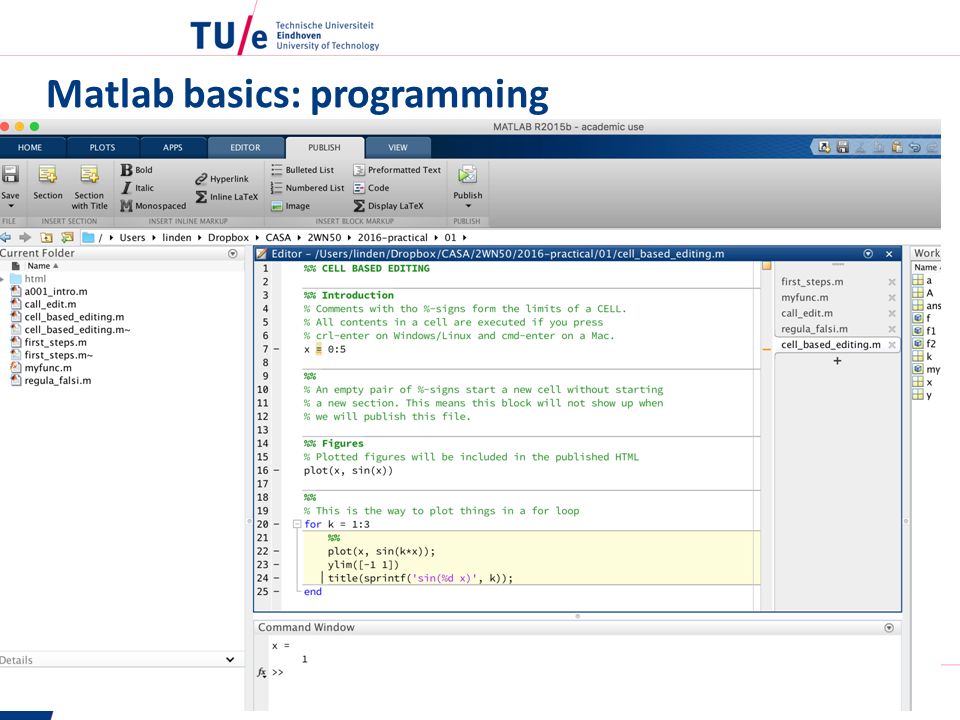Toggle breakpoint dash on line 16

pos(276,470)
